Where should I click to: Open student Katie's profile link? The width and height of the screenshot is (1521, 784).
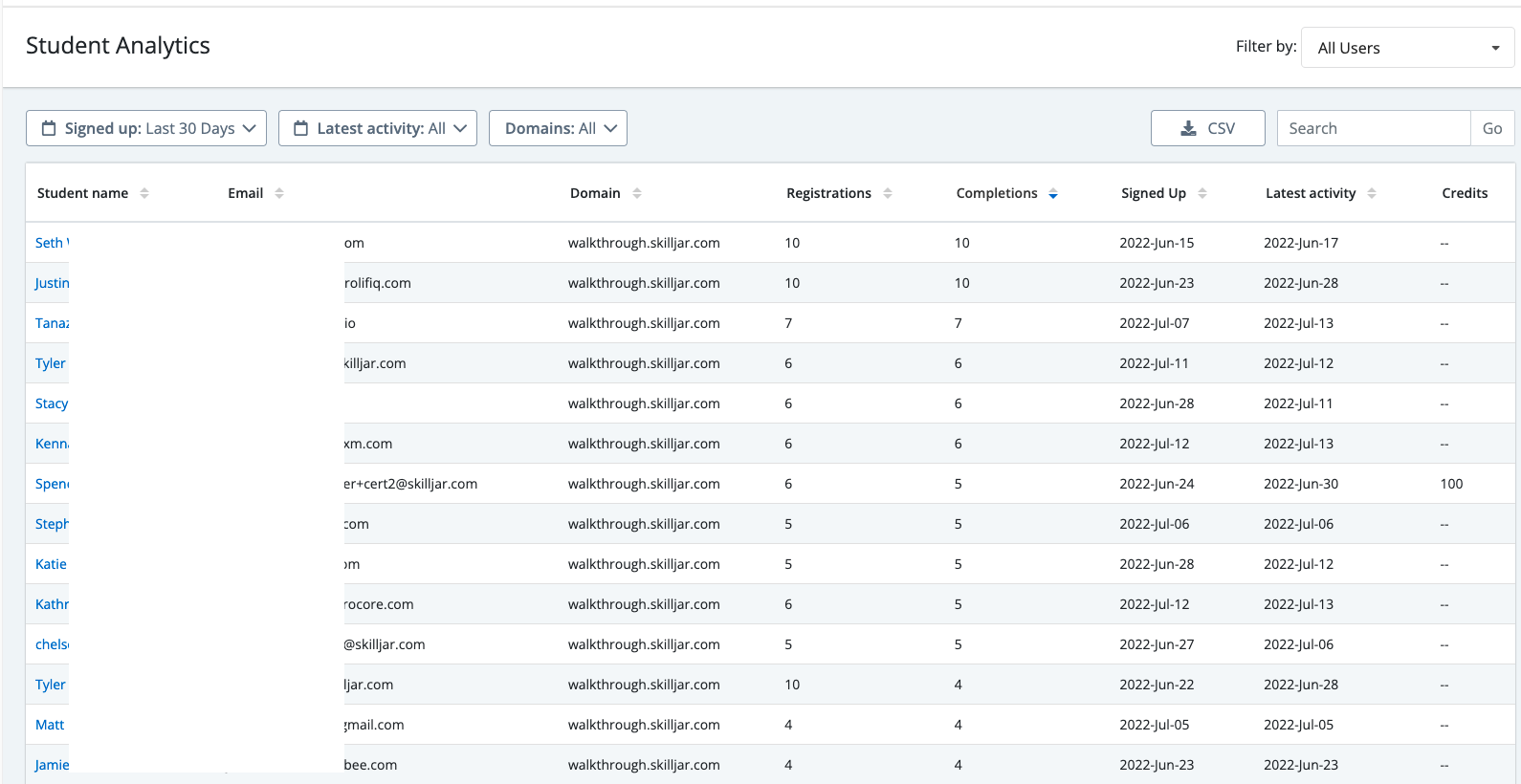point(51,564)
